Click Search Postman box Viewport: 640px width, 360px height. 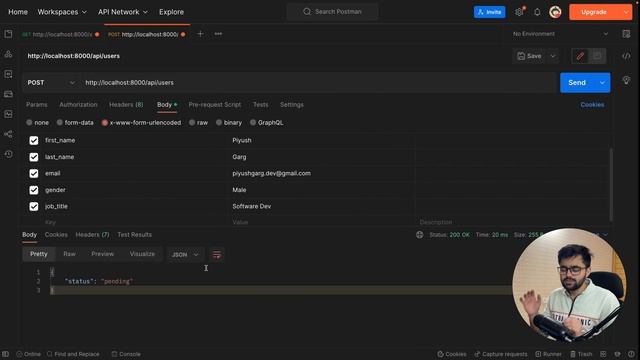click(x=332, y=12)
